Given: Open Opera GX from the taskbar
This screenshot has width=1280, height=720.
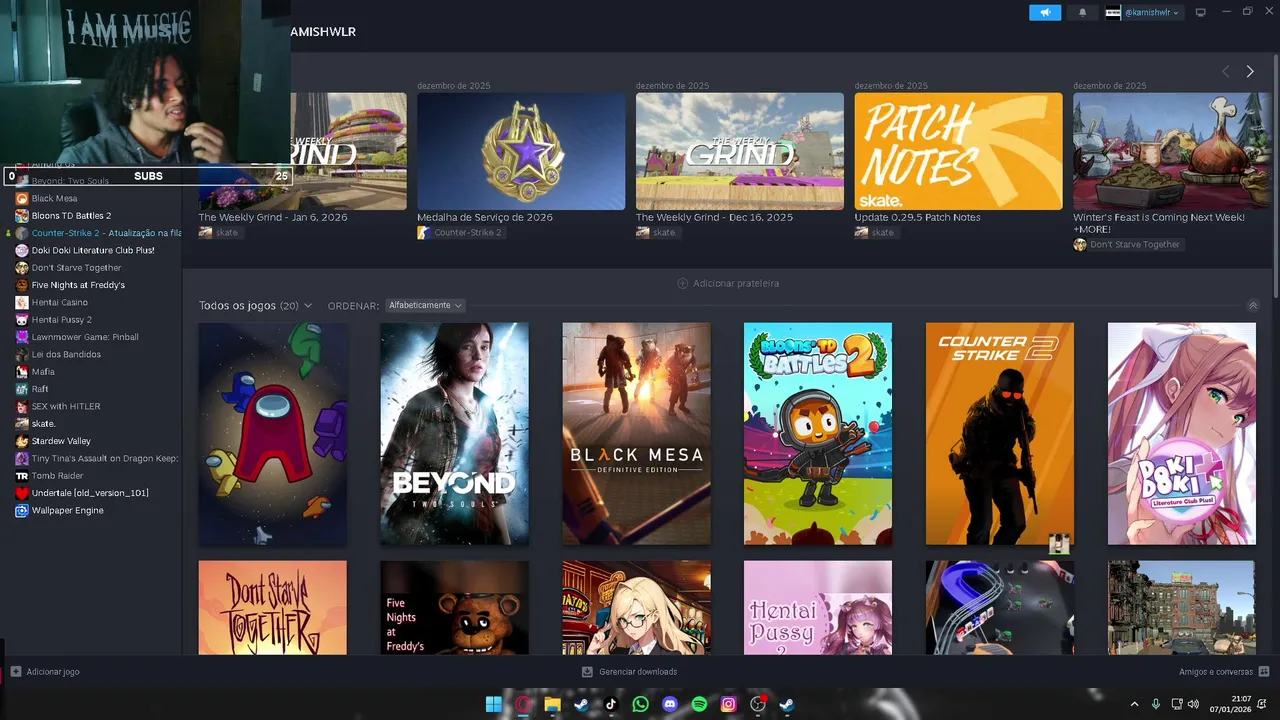Looking at the screenshot, I should pos(523,704).
